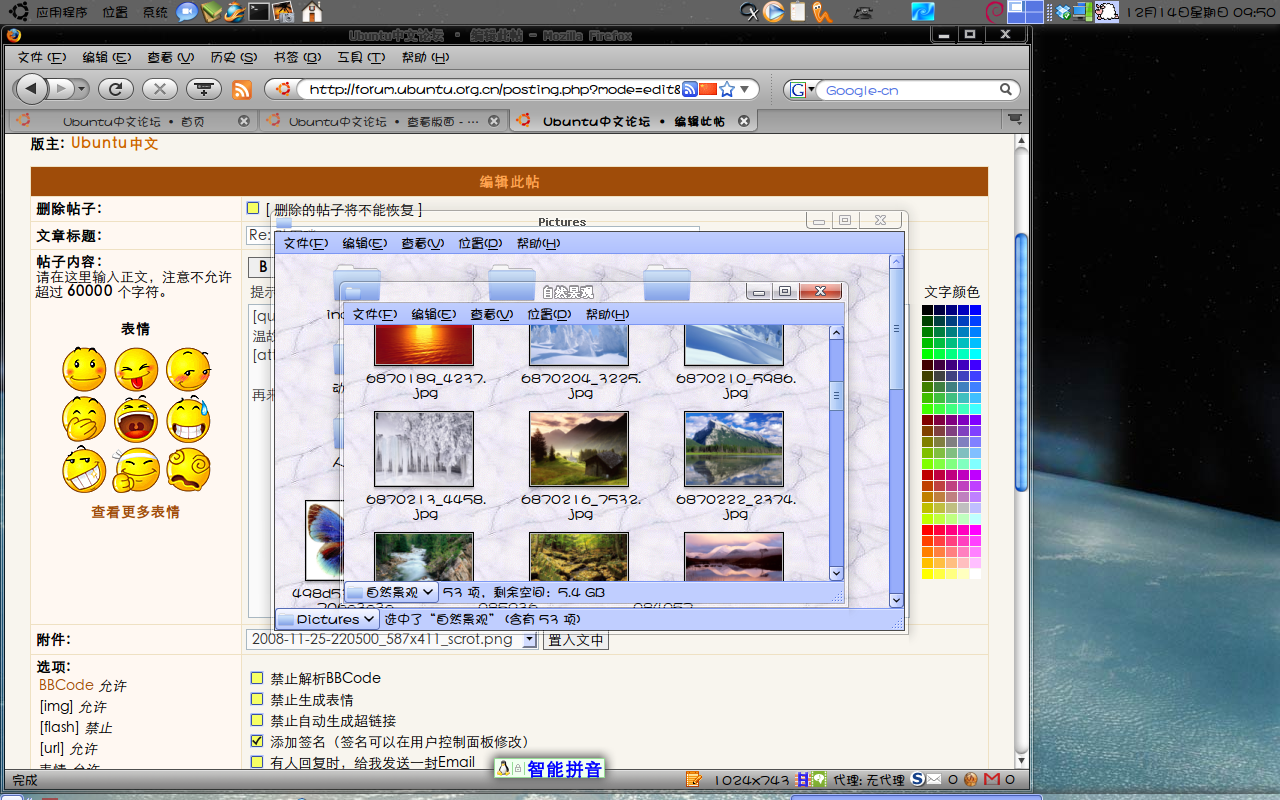Reload the page with the refresh button
This screenshot has width=1280, height=800.
click(x=116, y=89)
